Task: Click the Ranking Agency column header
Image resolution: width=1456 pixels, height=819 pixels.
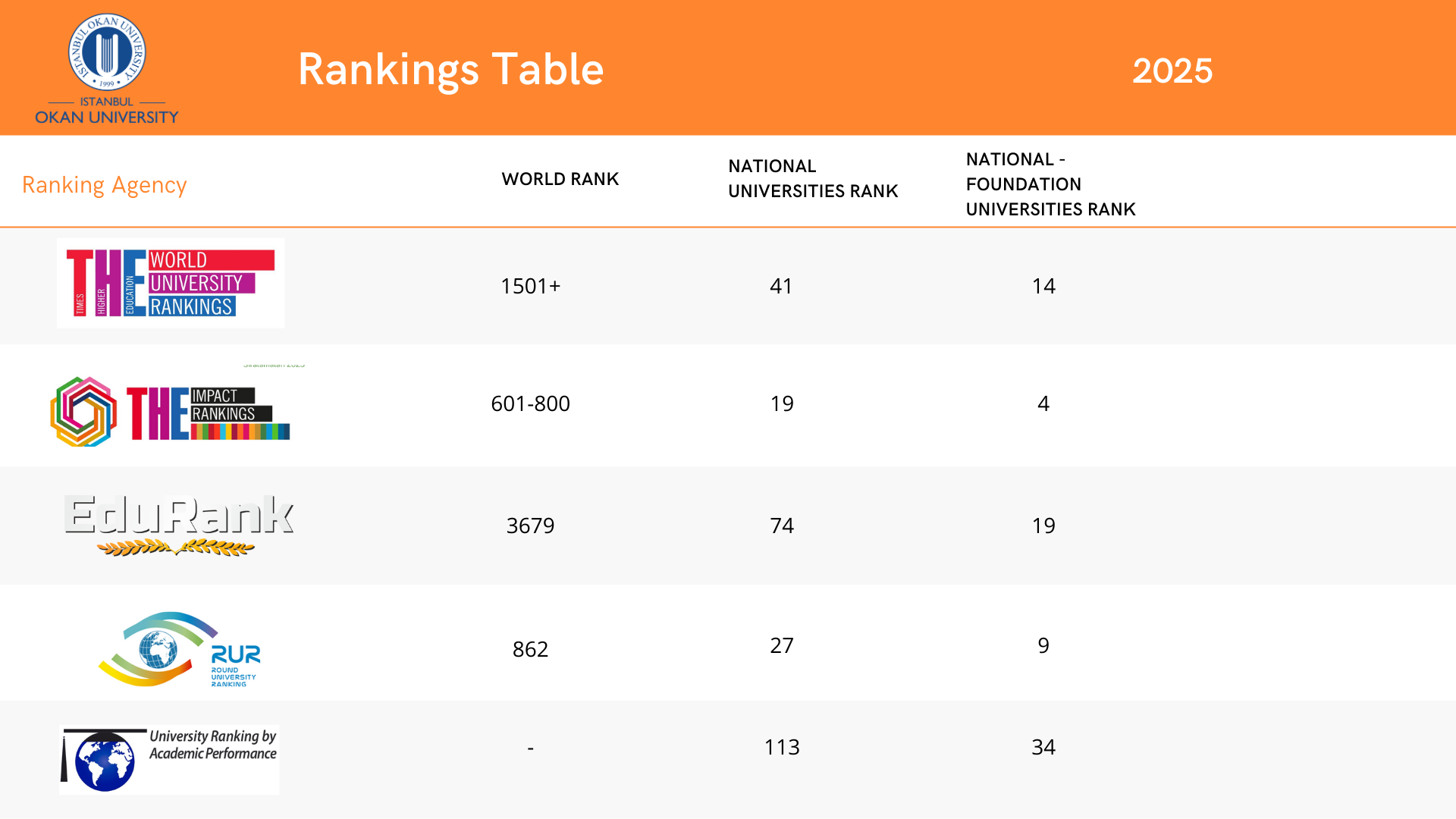Action: point(105,185)
